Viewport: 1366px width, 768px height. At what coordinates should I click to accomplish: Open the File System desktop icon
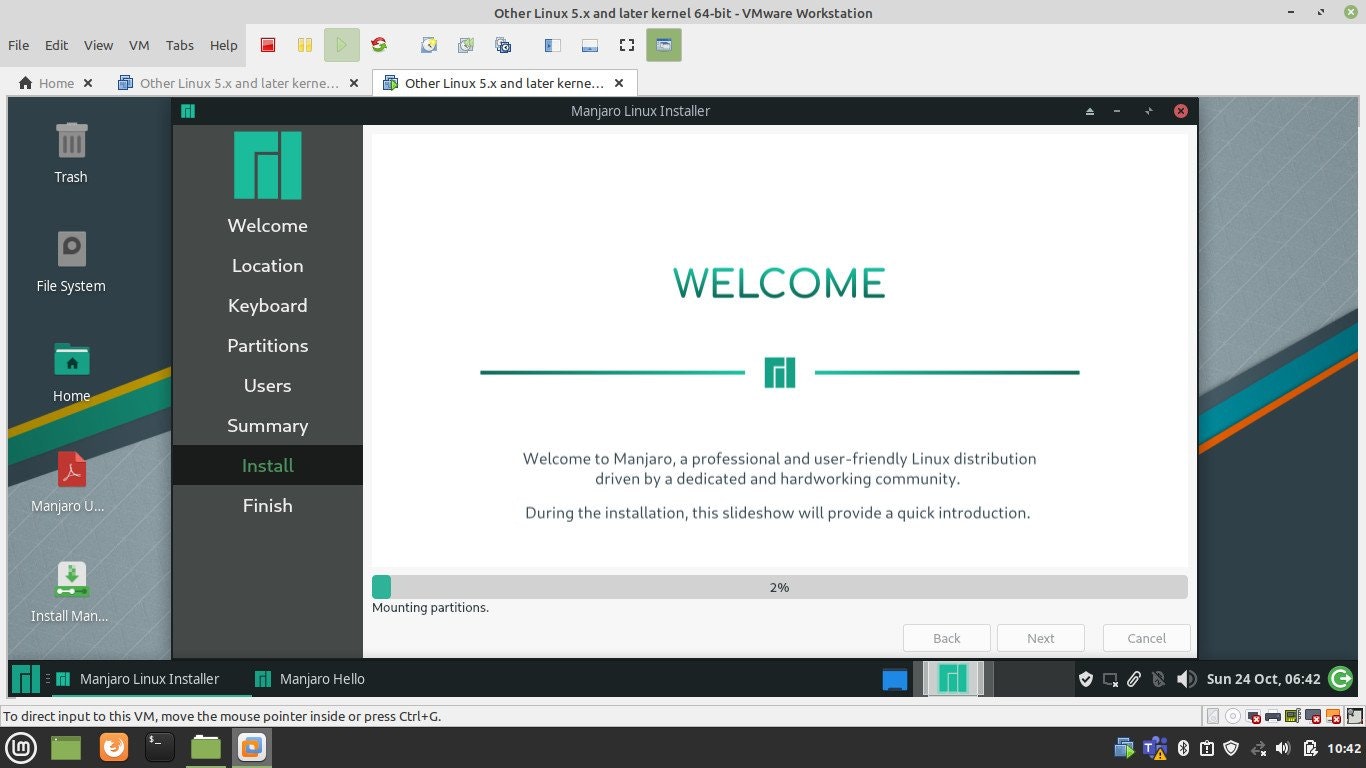[x=71, y=262]
